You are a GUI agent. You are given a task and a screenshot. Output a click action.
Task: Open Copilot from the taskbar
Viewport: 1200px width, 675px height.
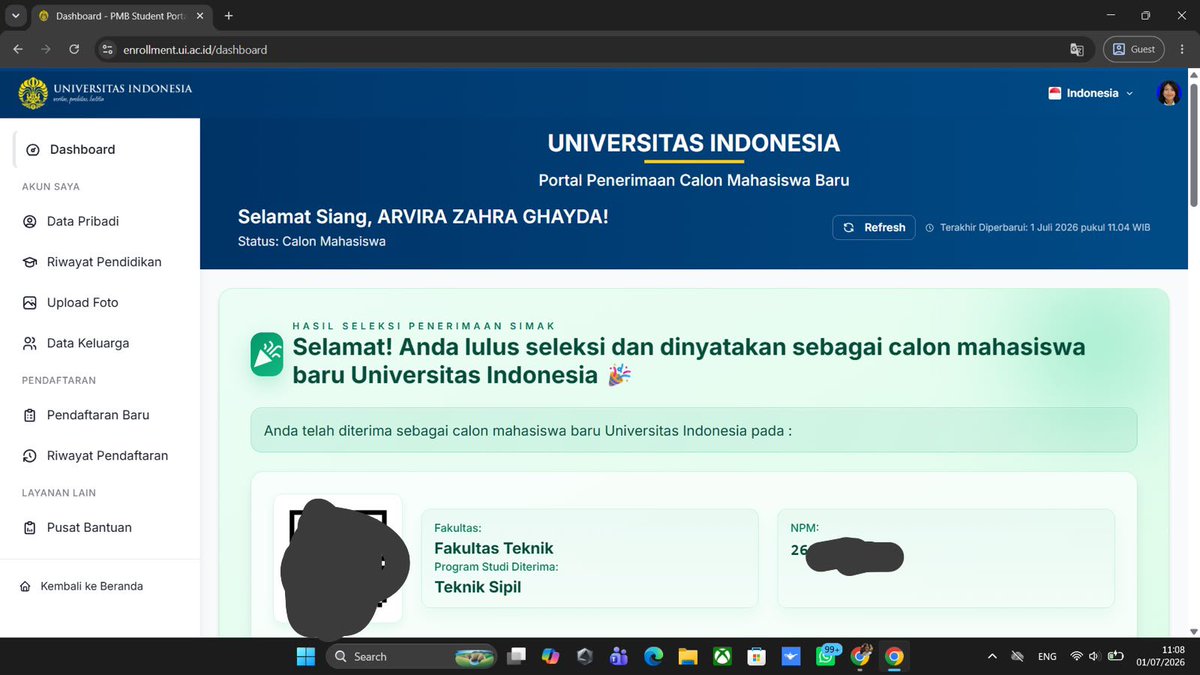[x=551, y=657]
